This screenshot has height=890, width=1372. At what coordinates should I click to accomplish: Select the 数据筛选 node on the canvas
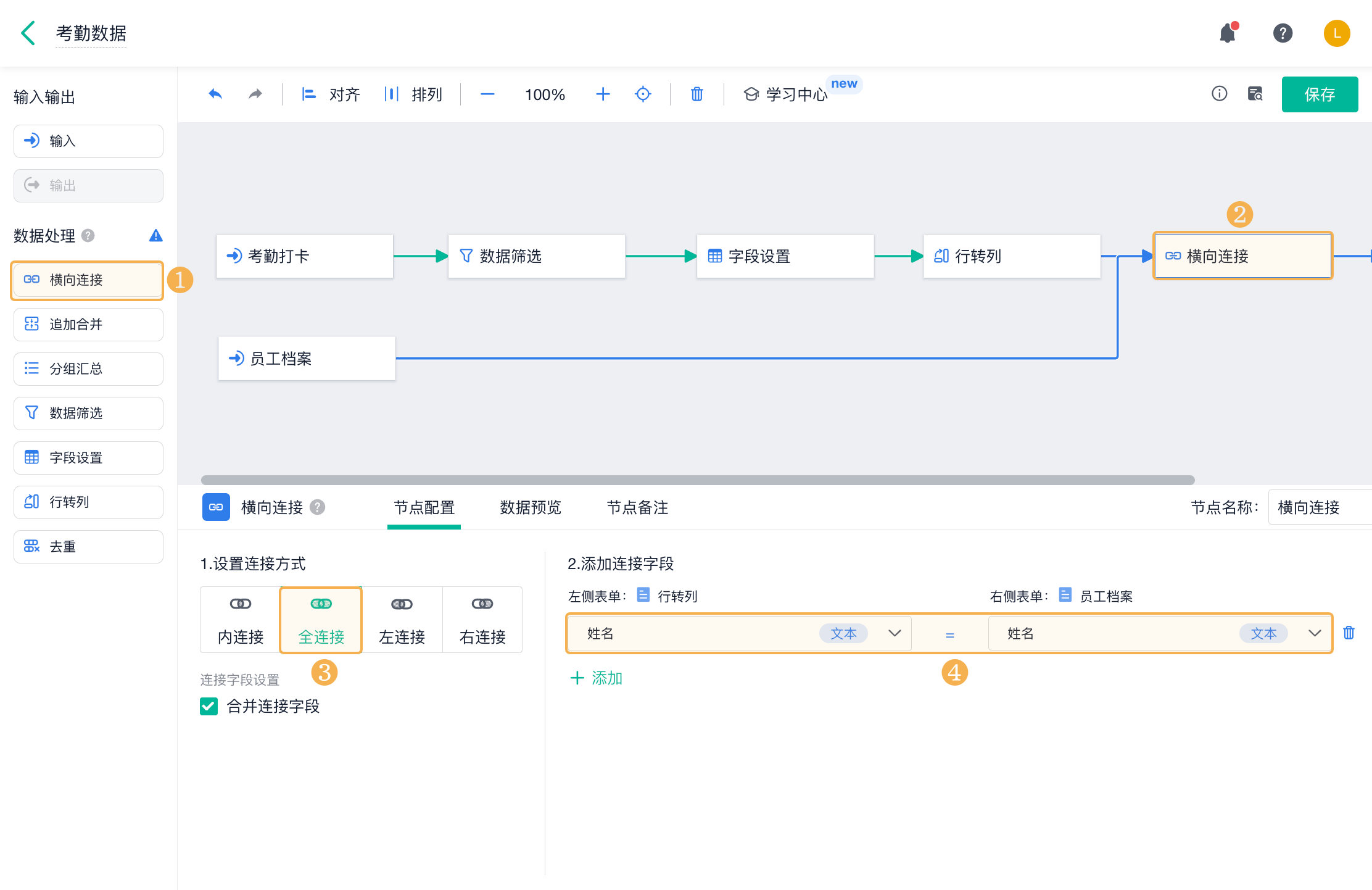click(537, 256)
